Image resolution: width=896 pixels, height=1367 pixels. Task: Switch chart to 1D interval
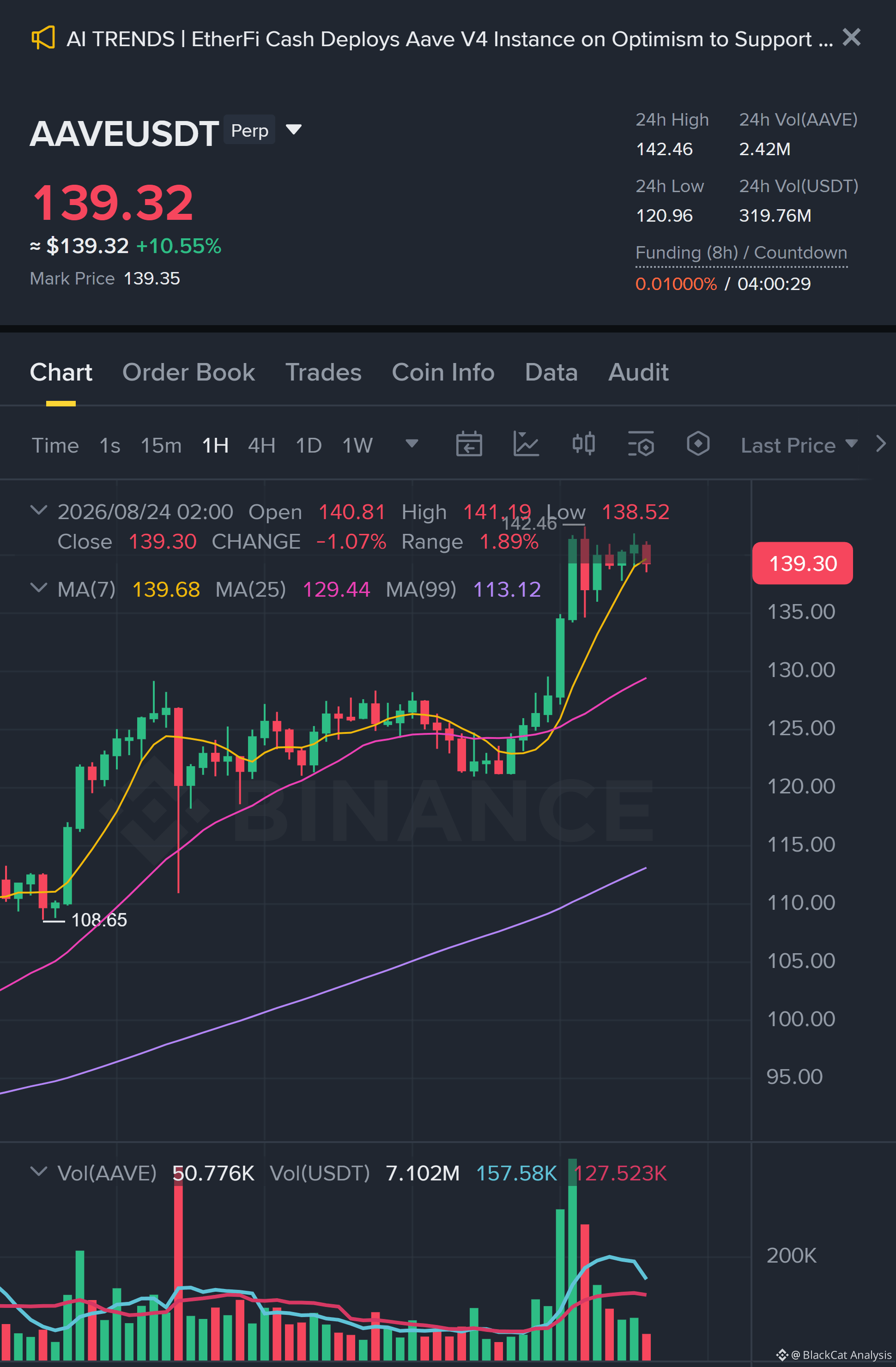point(309,445)
